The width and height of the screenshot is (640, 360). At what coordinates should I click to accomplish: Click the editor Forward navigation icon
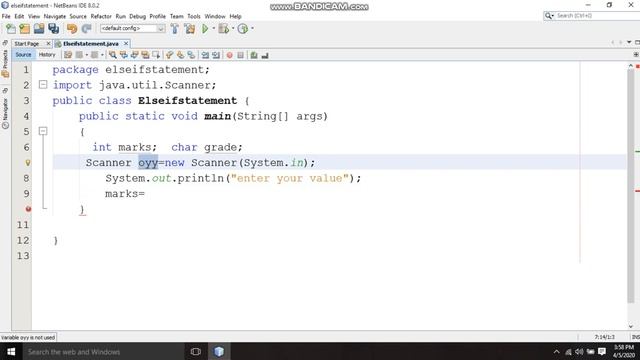pos(94,55)
